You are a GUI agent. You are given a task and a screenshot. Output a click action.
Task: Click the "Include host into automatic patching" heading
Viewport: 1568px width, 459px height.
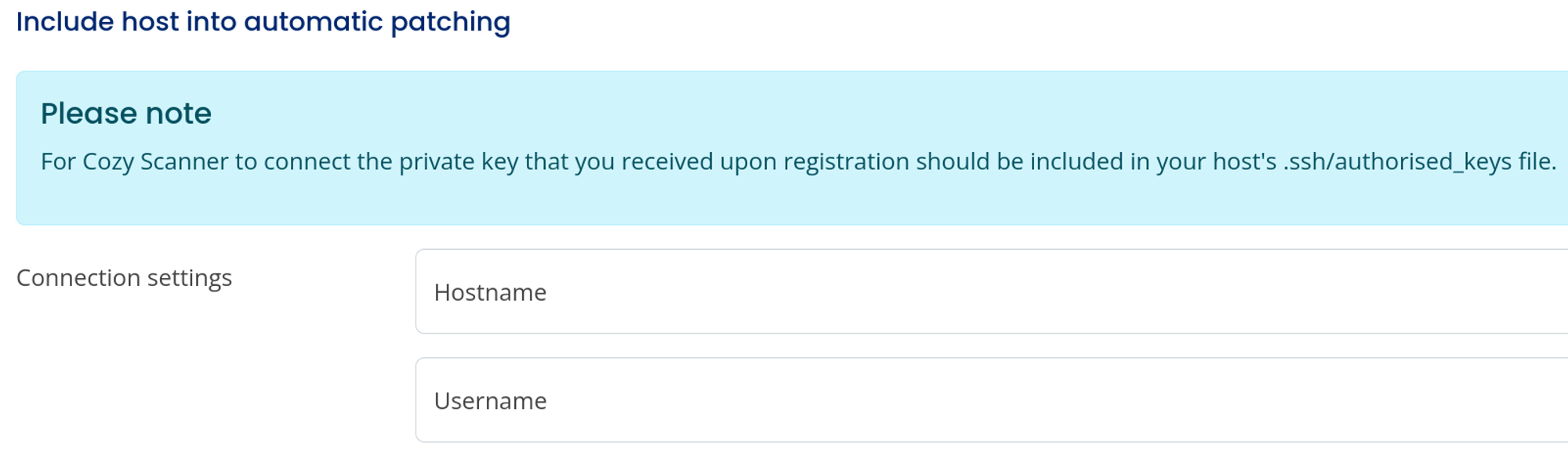point(263,22)
